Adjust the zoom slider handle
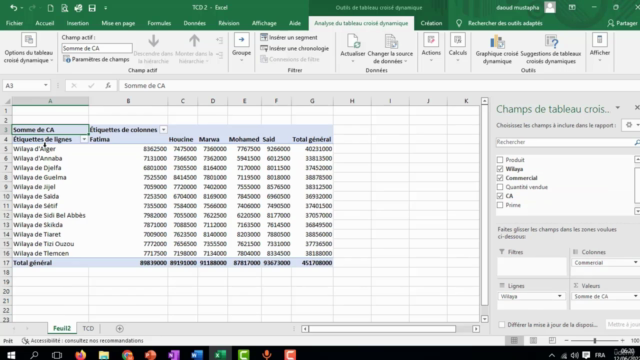The height and width of the screenshot is (360, 640). coord(595,340)
